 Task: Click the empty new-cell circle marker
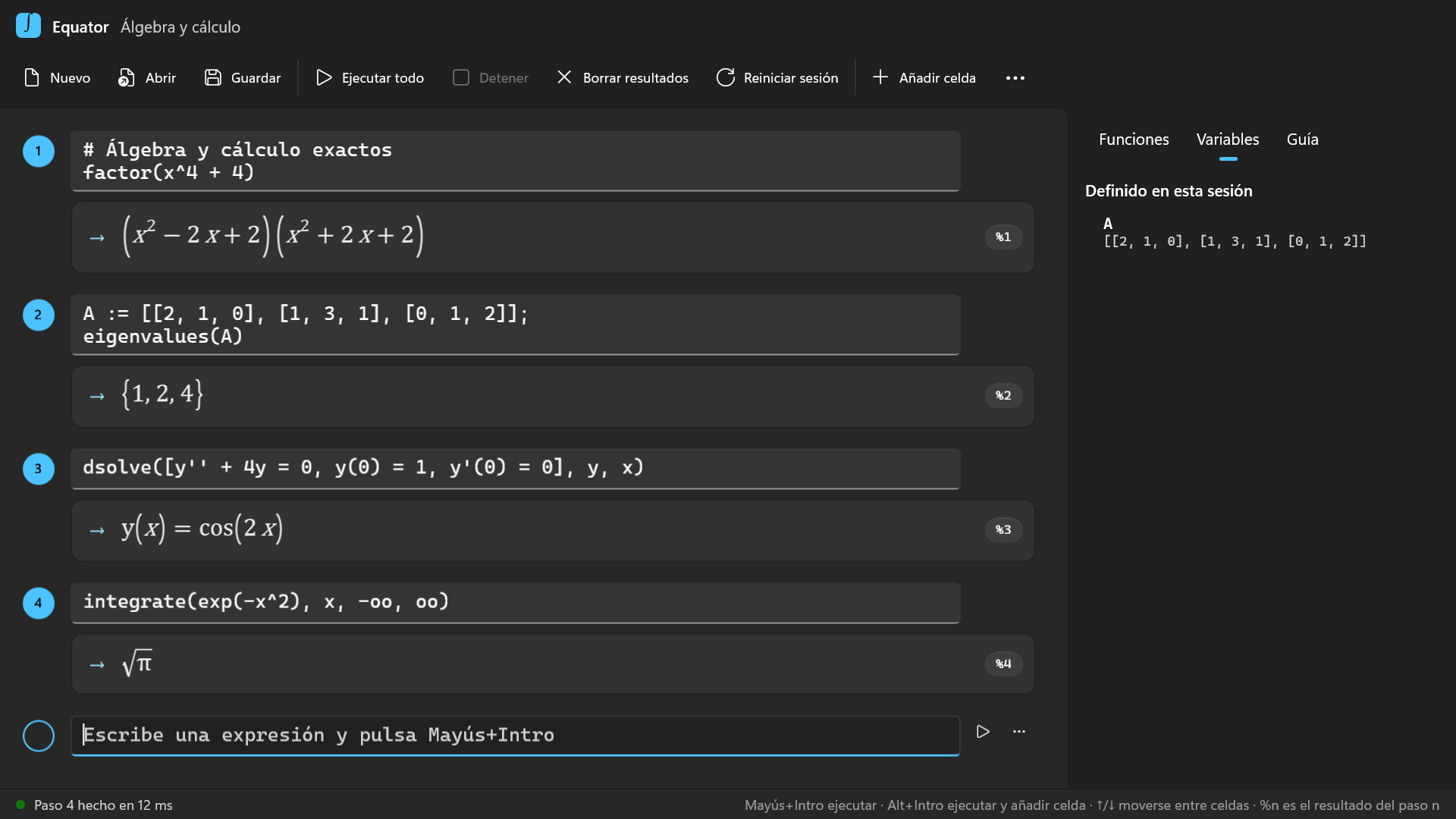click(39, 736)
